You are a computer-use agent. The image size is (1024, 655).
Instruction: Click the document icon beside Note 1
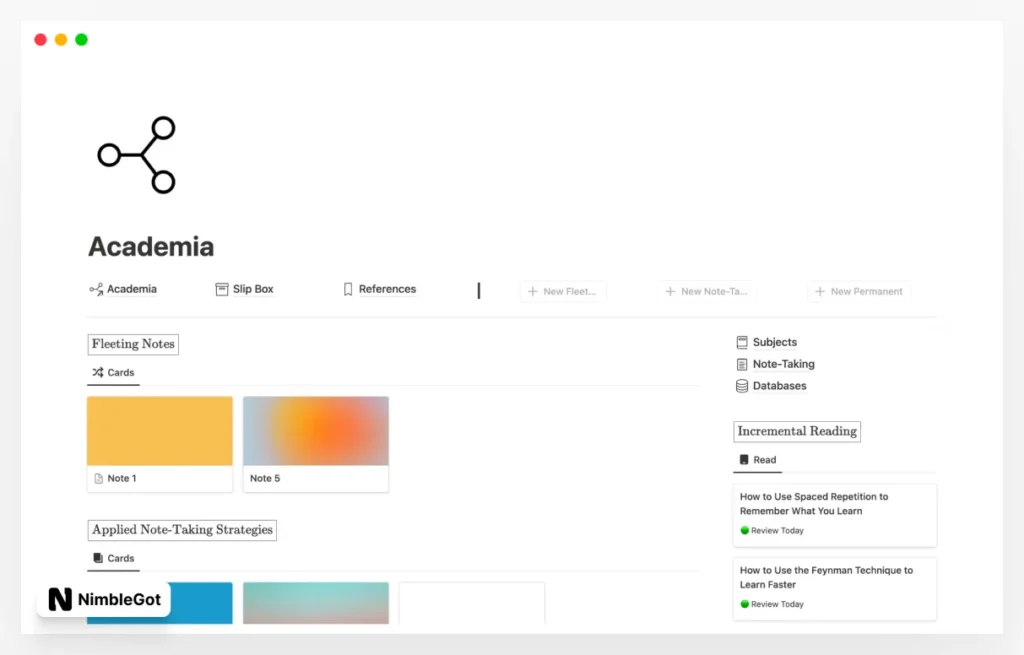click(x=98, y=479)
